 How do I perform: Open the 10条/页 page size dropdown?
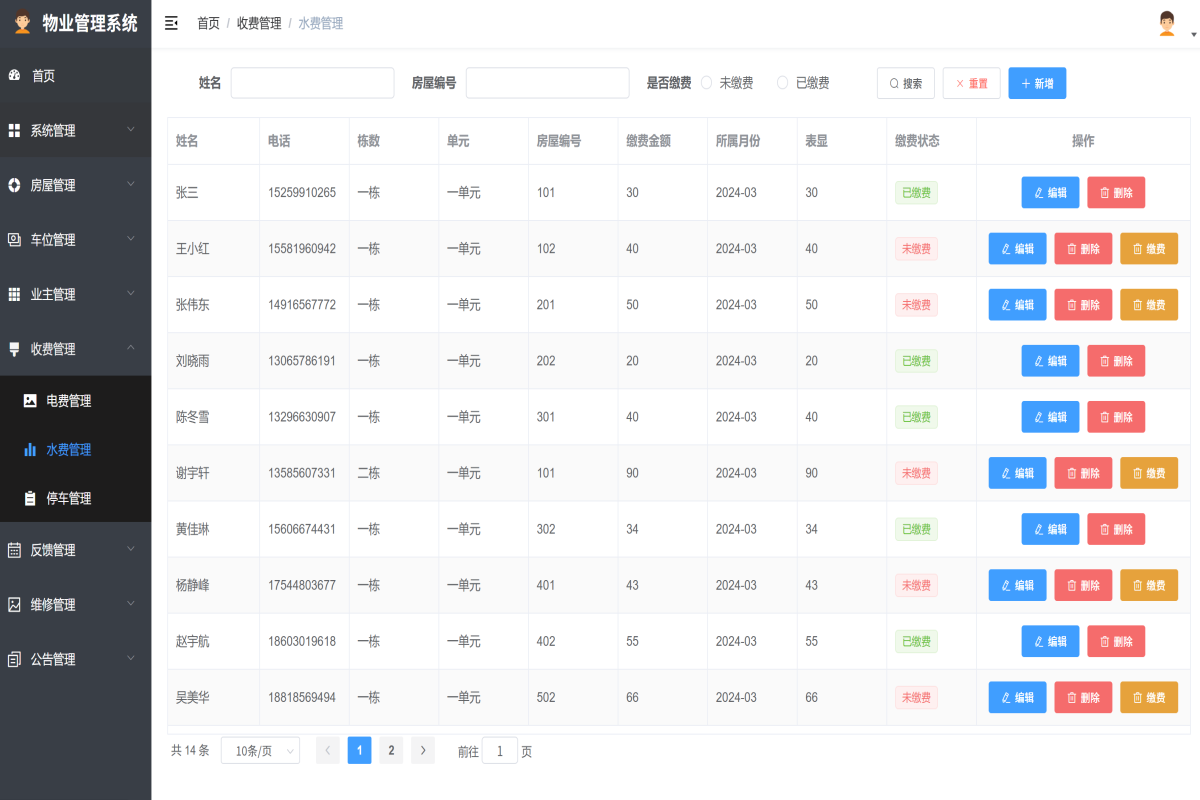pos(260,750)
